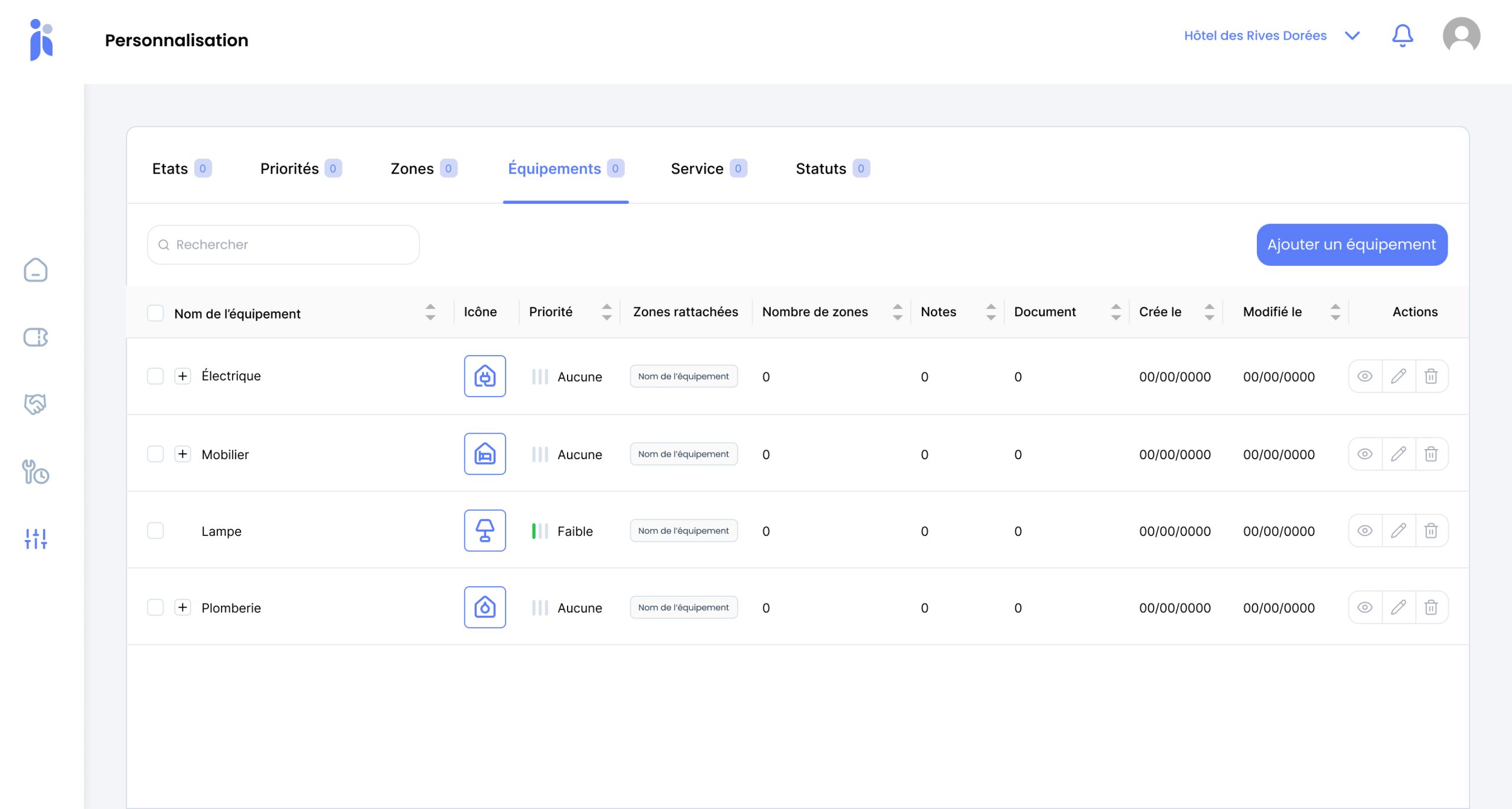The height and width of the screenshot is (809, 1512).
Task: Expand the Électrique row
Action: click(183, 376)
